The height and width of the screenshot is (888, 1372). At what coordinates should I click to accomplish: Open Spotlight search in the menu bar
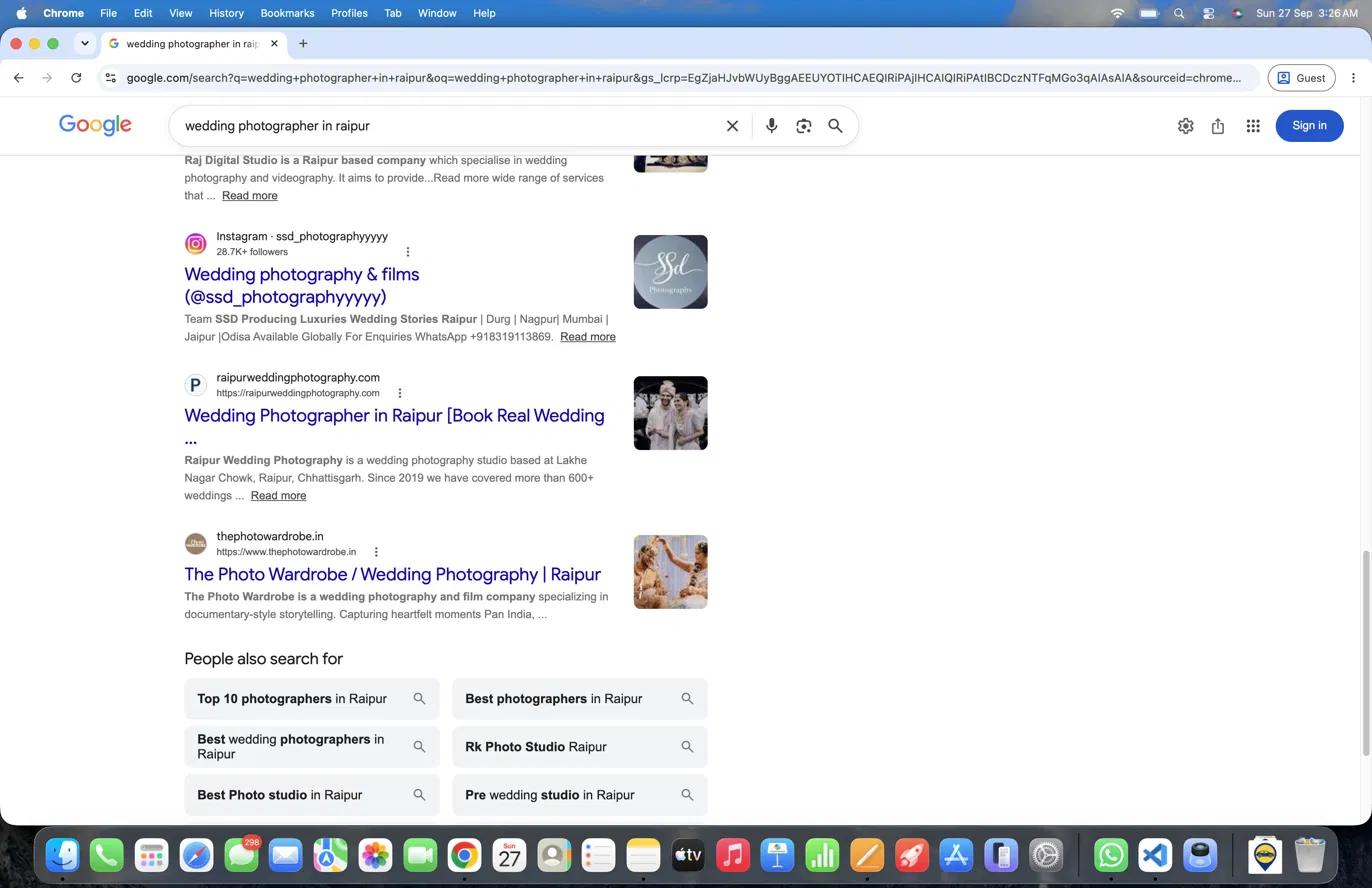(1179, 13)
